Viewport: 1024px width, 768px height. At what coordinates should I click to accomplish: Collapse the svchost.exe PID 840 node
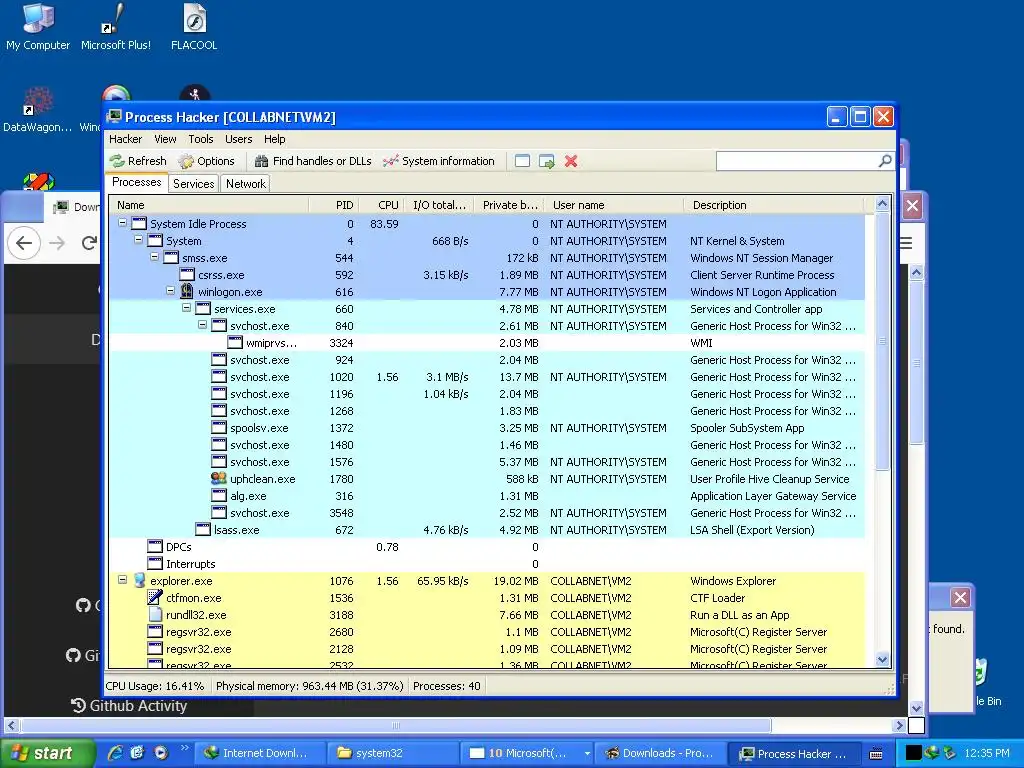[202, 325]
